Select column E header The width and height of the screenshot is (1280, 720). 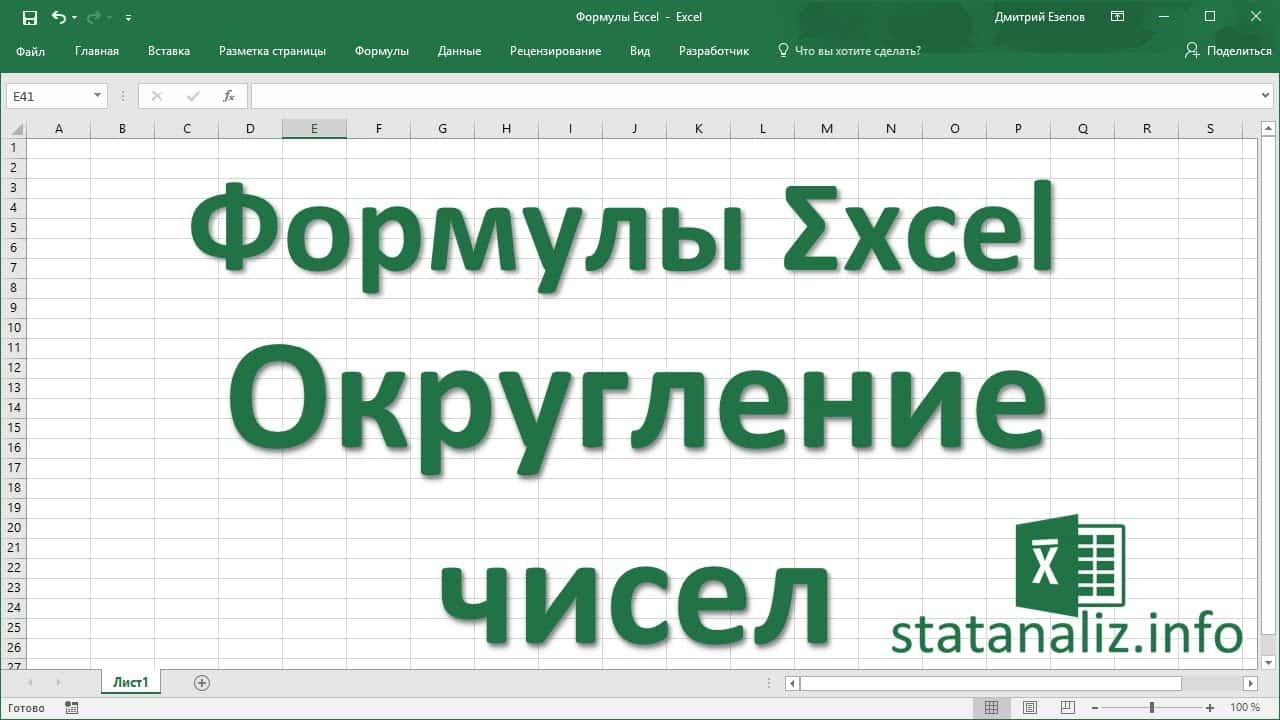pos(314,128)
